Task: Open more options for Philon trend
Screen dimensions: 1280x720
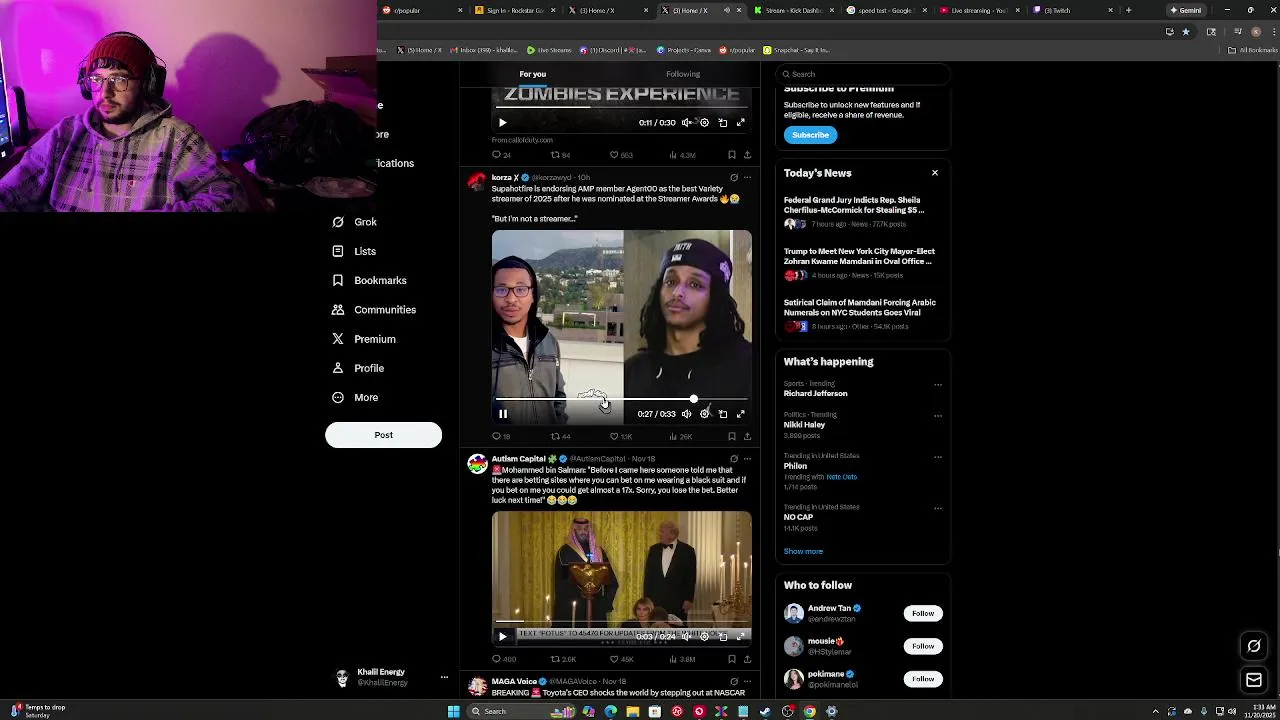Action: coord(937,457)
